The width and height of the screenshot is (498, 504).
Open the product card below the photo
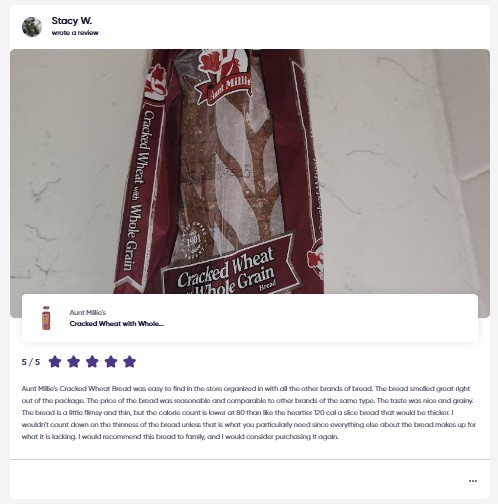click(x=250, y=318)
